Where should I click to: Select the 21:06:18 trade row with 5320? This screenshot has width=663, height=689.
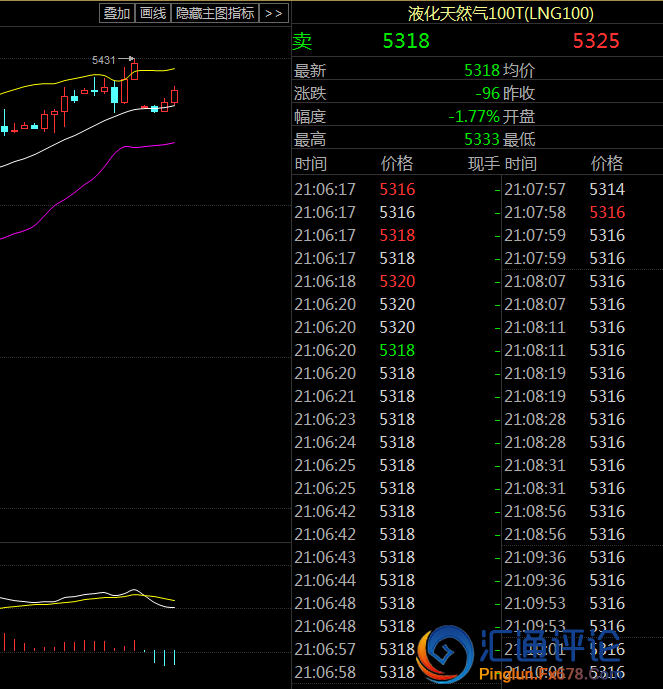point(395,281)
